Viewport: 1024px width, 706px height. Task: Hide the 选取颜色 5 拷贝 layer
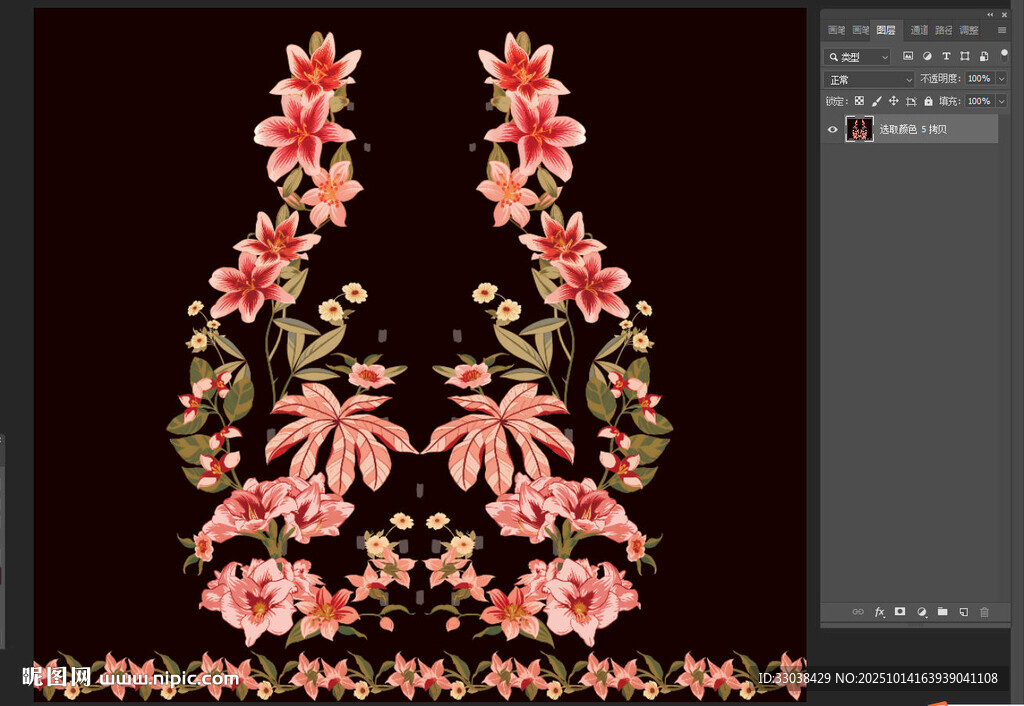coord(833,129)
